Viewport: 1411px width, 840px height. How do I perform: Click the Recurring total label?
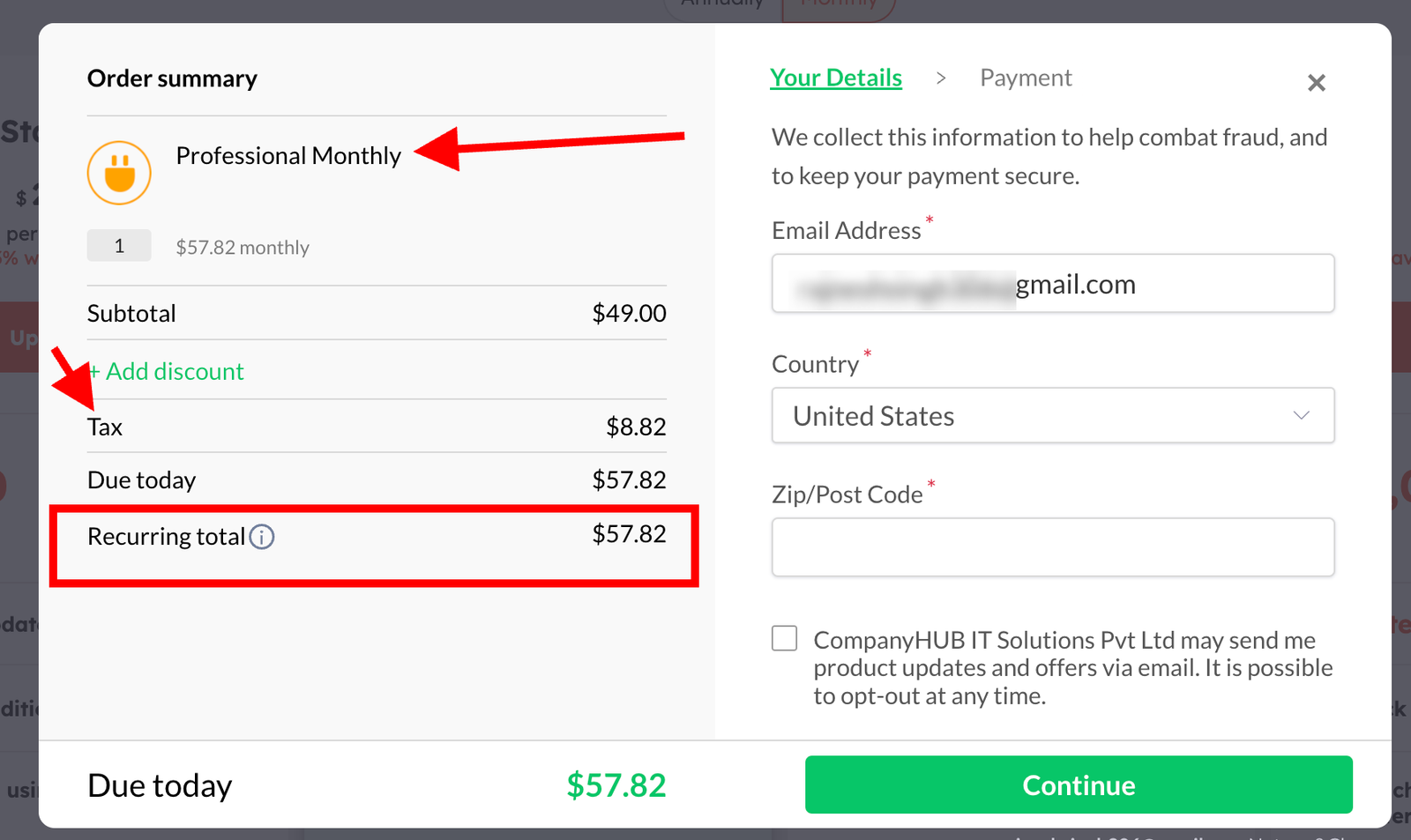point(166,537)
